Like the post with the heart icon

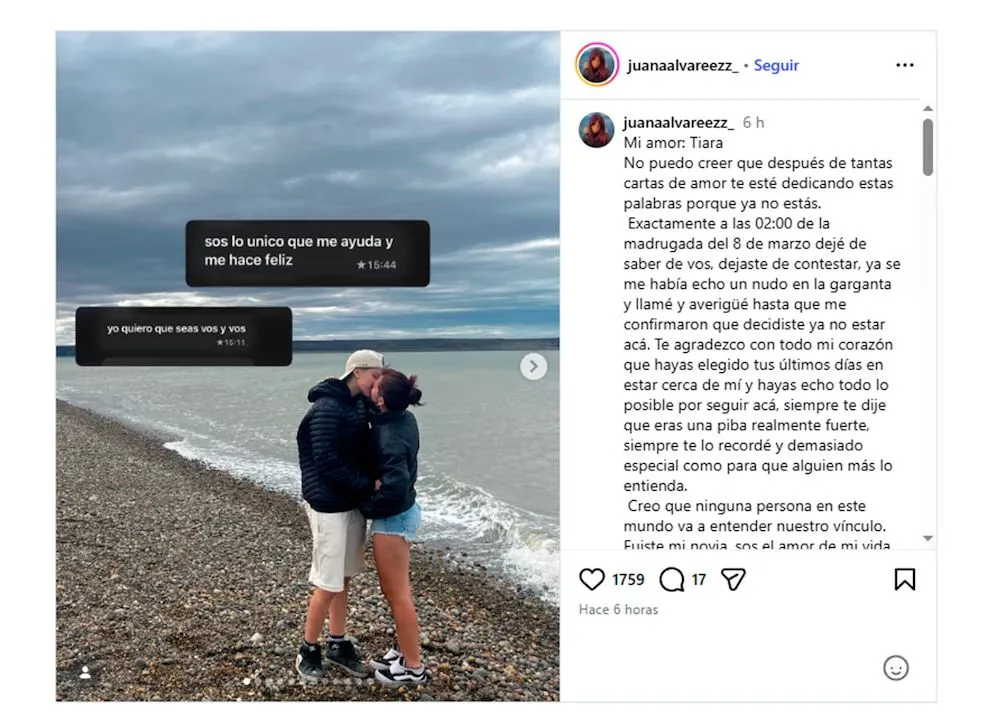(592, 579)
